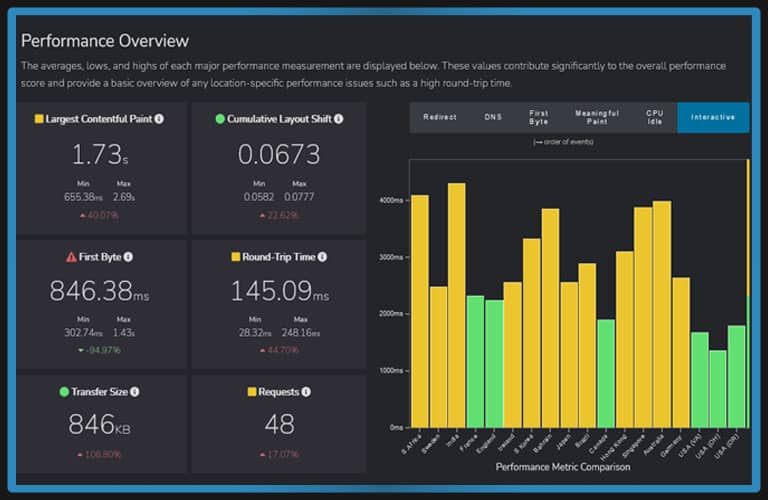The height and width of the screenshot is (500, 768).
Task: Select the Interactive tab
Action: (x=713, y=118)
